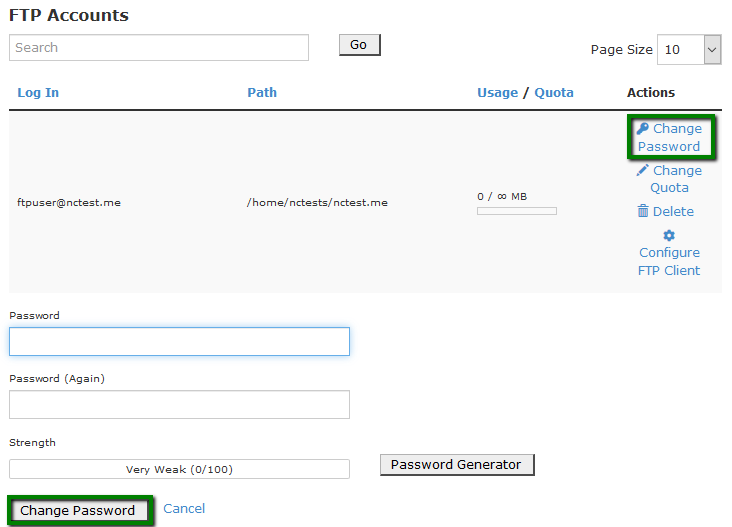Click the disk usage progress bar
The image size is (732, 527).
[517, 211]
